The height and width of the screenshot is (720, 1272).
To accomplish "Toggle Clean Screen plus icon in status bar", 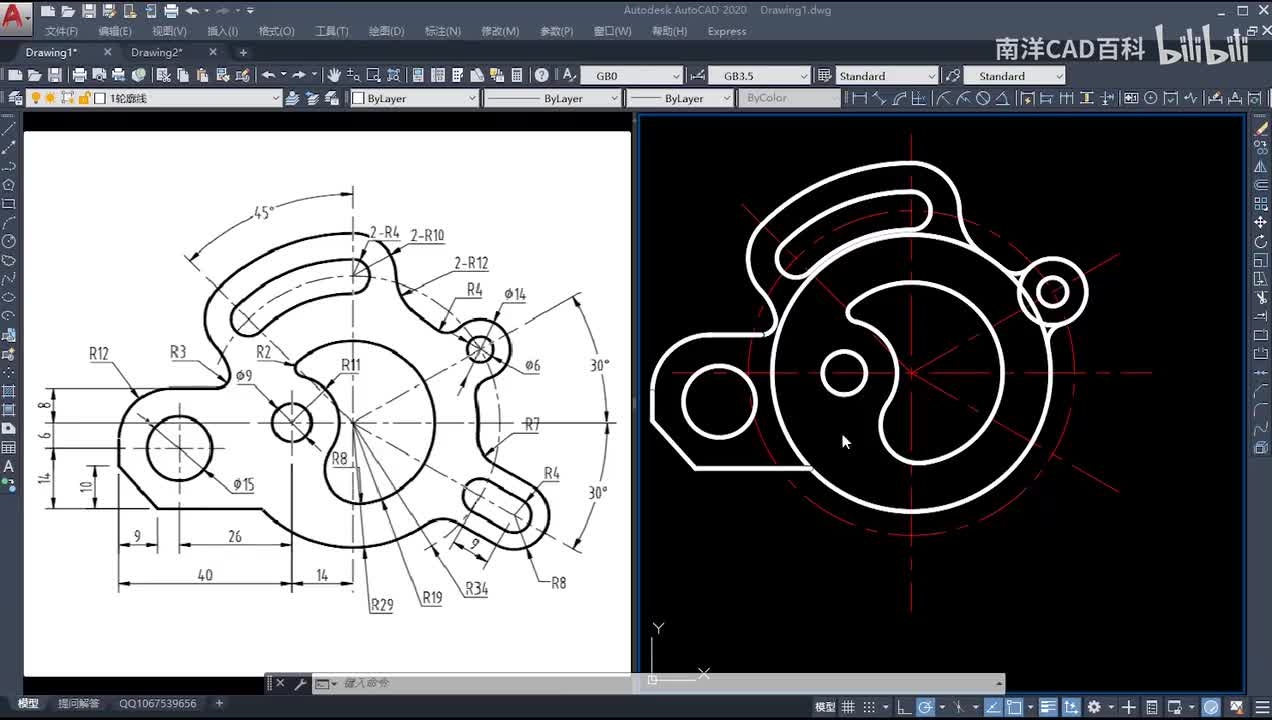I will point(1128,707).
